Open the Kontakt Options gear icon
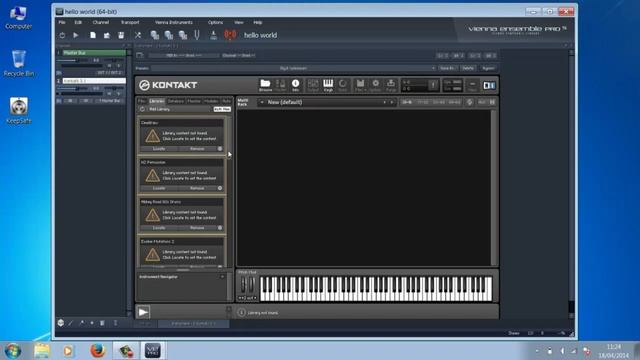Image resolution: width=640 pixels, height=360 pixels. [376, 85]
